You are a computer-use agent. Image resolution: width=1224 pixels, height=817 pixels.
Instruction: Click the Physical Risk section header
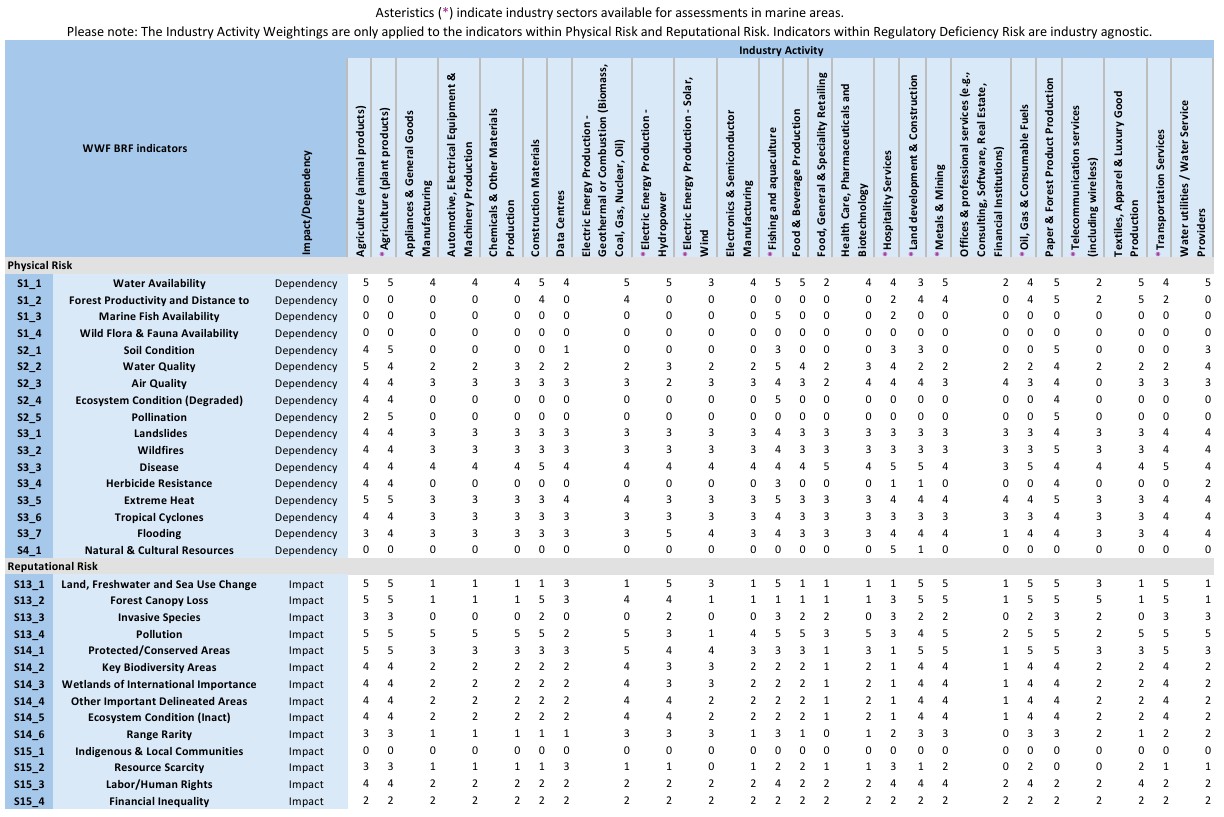40,266
